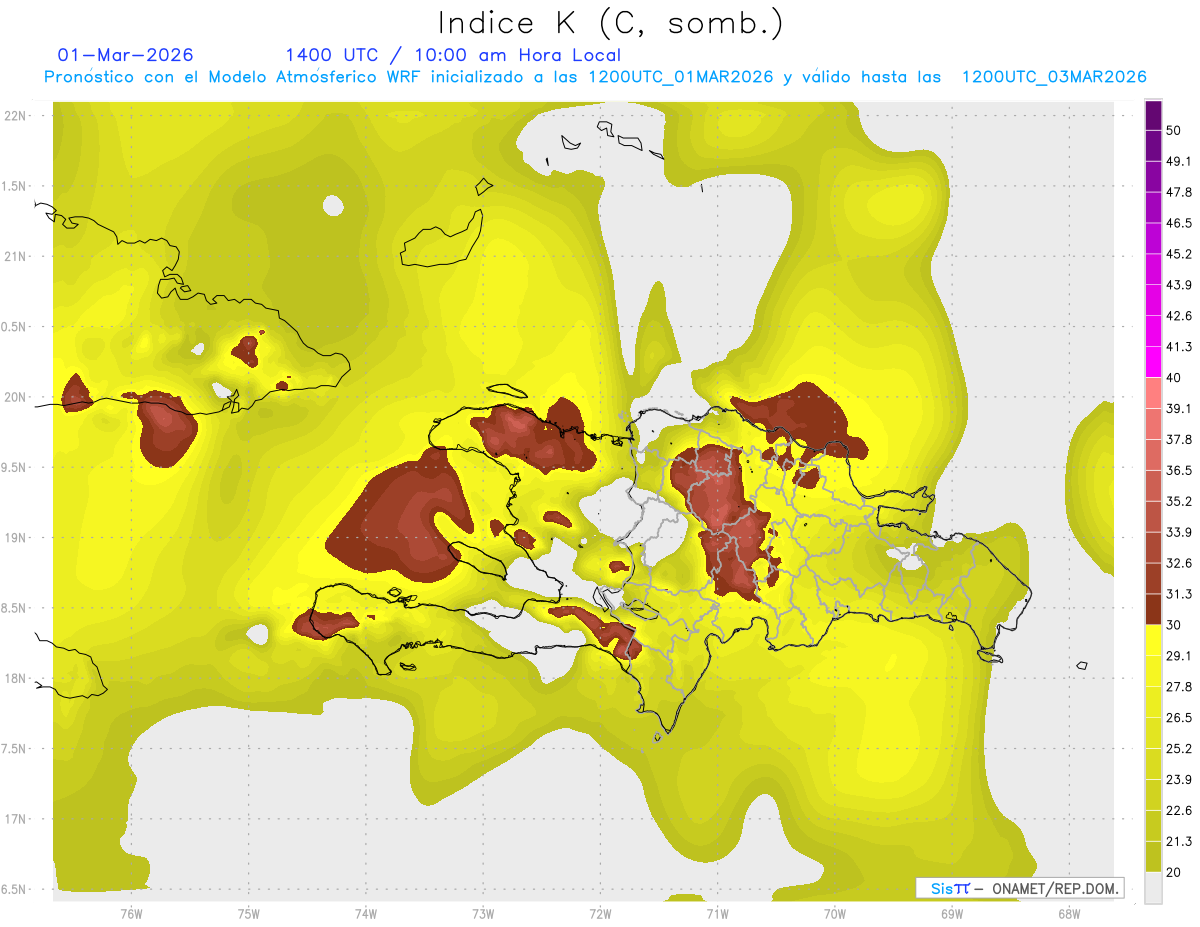1200x927 pixels.
Task: Click the '74W' longitude label
Action: click(x=366, y=914)
